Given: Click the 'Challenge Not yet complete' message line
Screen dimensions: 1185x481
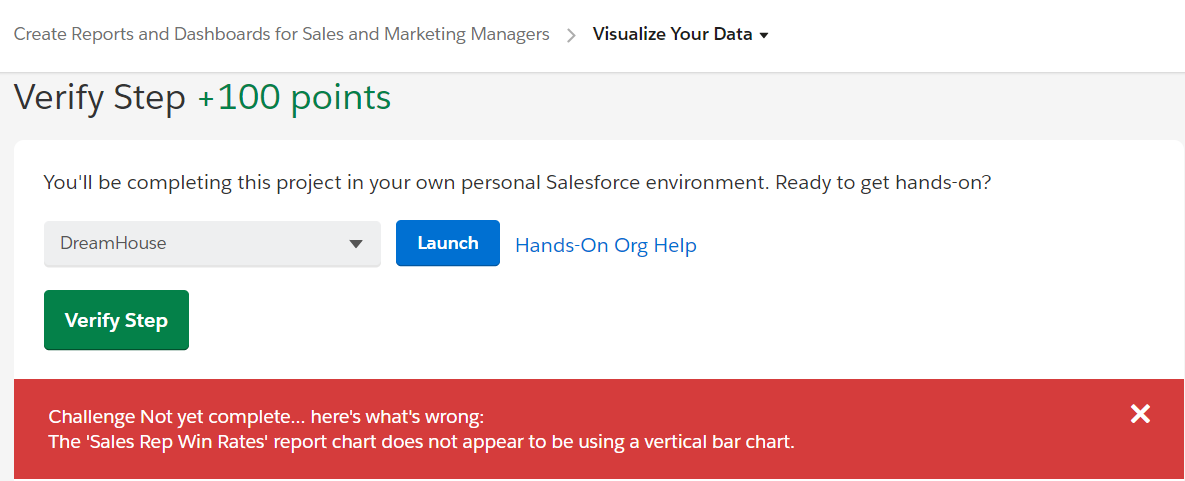Looking at the screenshot, I should [x=266, y=417].
